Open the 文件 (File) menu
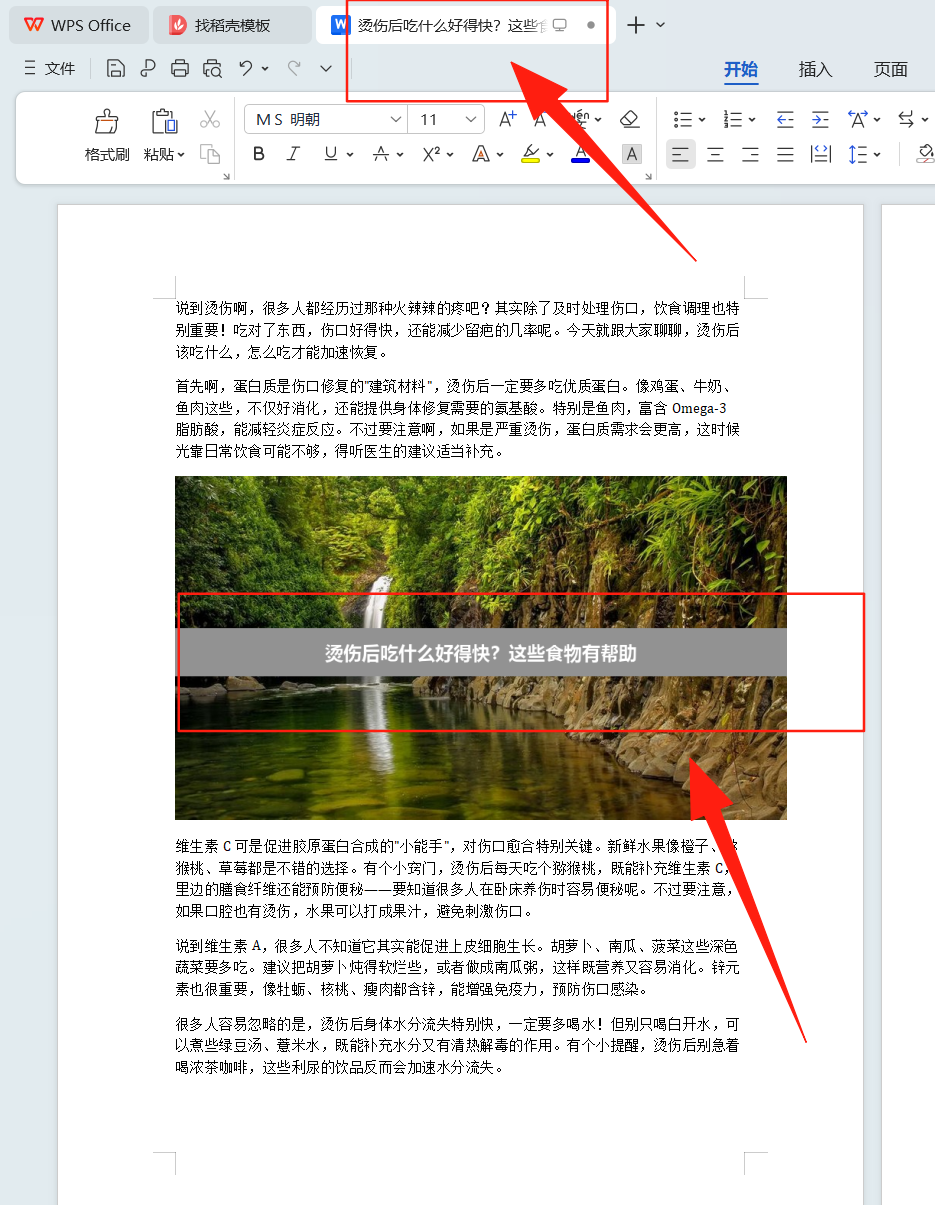Viewport: 935px width, 1205px height. (50, 68)
